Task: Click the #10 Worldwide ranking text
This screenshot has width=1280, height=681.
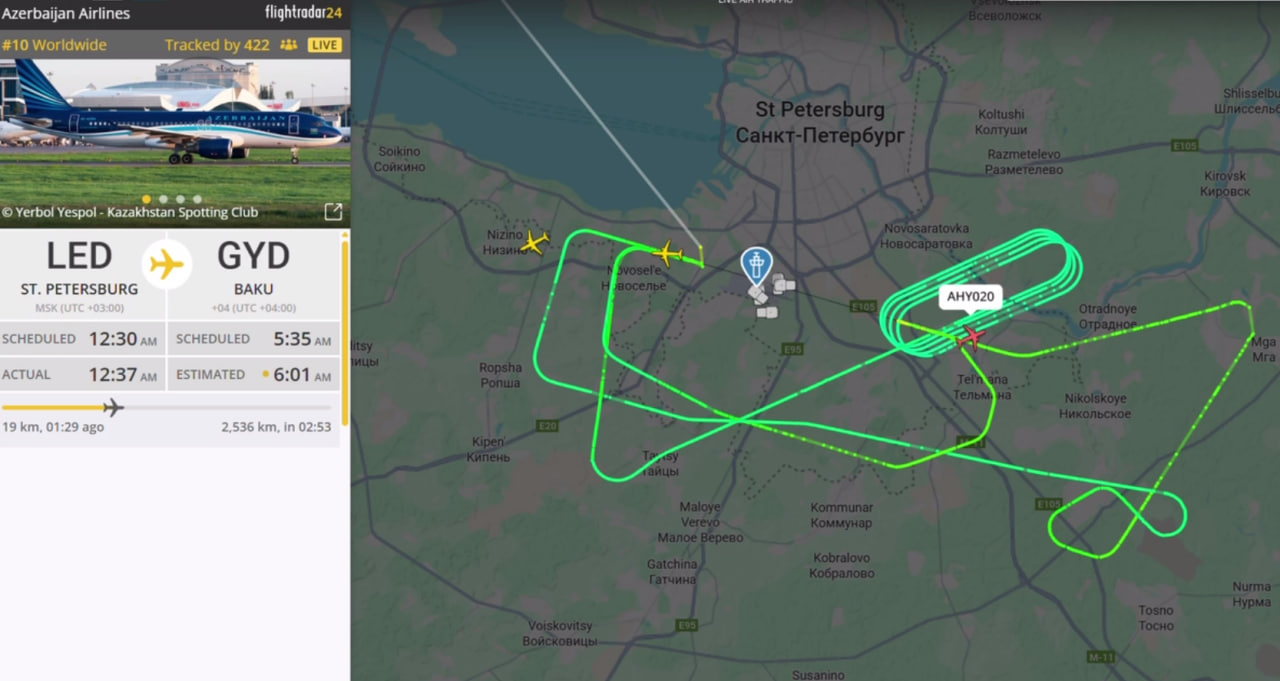Action: (54, 45)
